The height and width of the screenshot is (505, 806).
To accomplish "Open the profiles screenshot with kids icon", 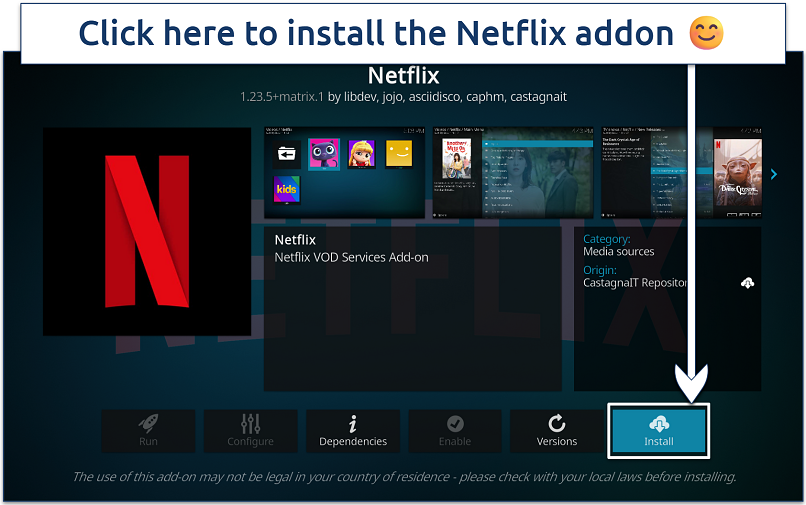I will click(x=344, y=172).
